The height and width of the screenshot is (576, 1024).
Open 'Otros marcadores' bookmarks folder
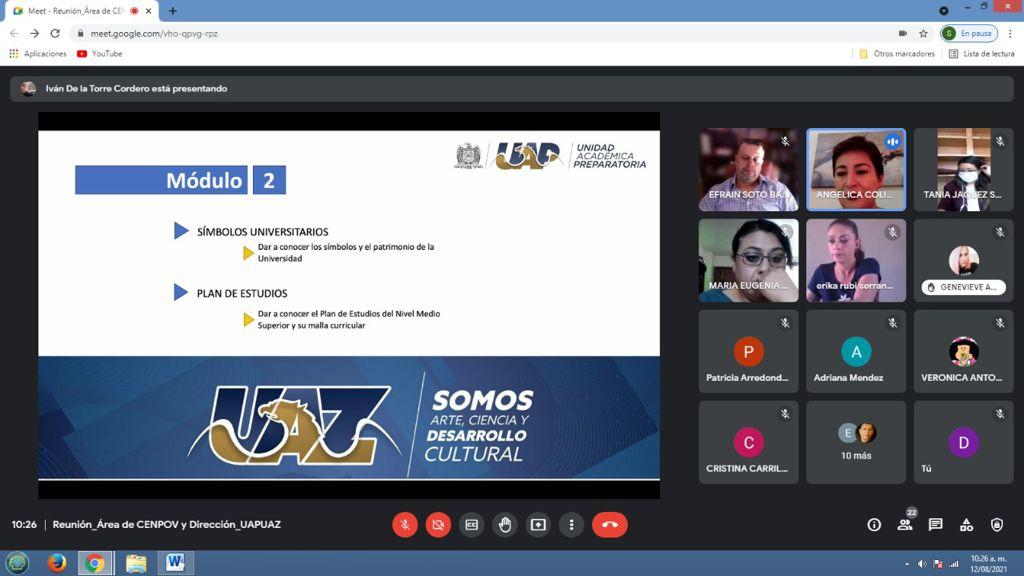coord(897,54)
